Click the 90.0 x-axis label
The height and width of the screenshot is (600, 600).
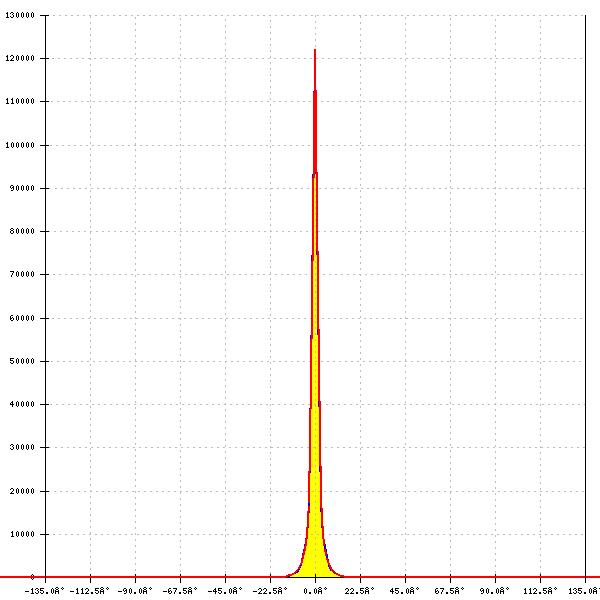pyautogui.click(x=495, y=591)
